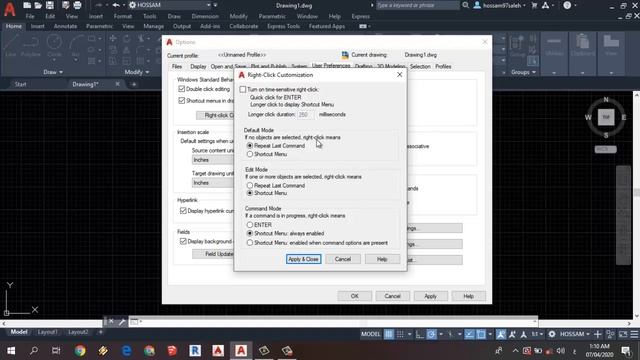Select Shortcut Menu under Default Mode
The width and height of the screenshot is (640, 360).
[250, 154]
